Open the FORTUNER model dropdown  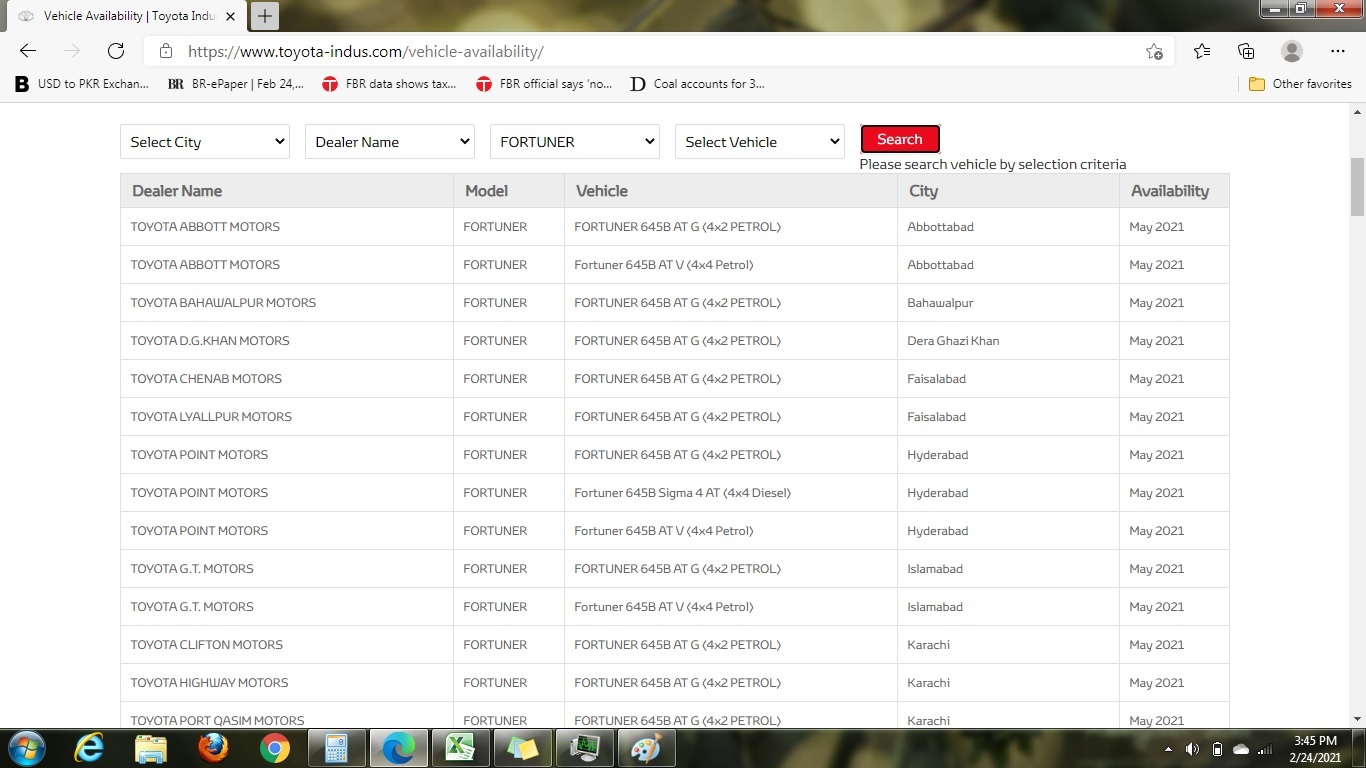point(575,142)
